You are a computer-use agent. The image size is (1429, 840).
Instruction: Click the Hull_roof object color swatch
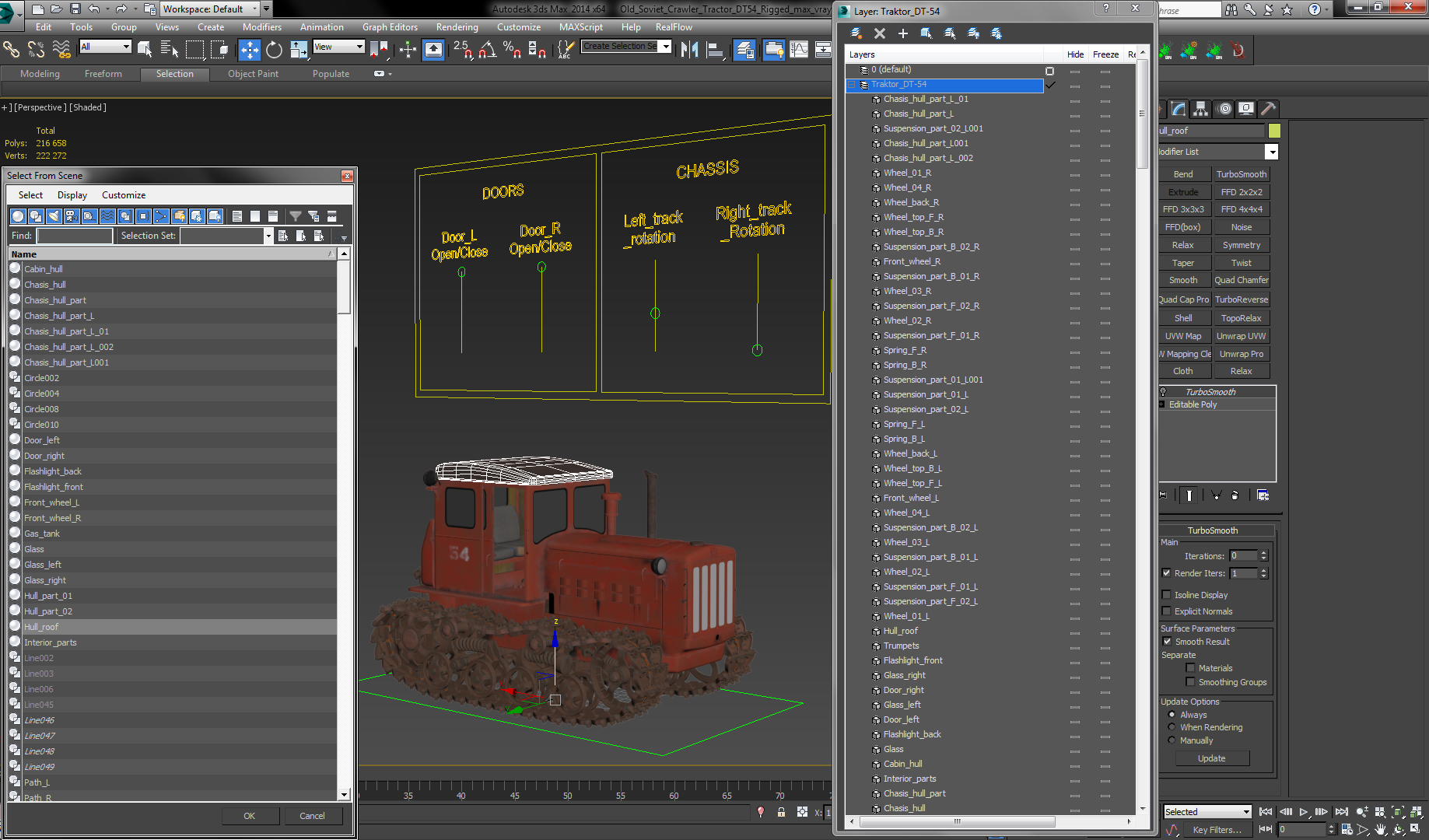tap(1274, 131)
